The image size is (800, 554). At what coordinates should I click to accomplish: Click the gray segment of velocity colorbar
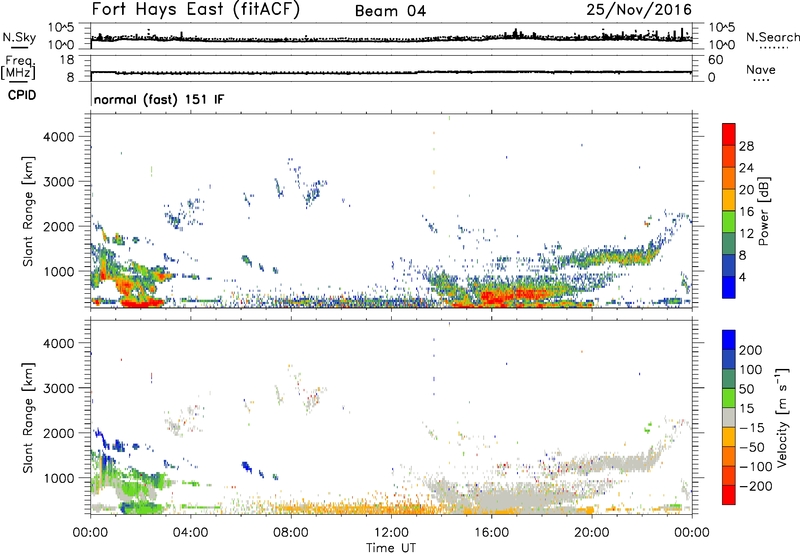[x=729, y=417]
